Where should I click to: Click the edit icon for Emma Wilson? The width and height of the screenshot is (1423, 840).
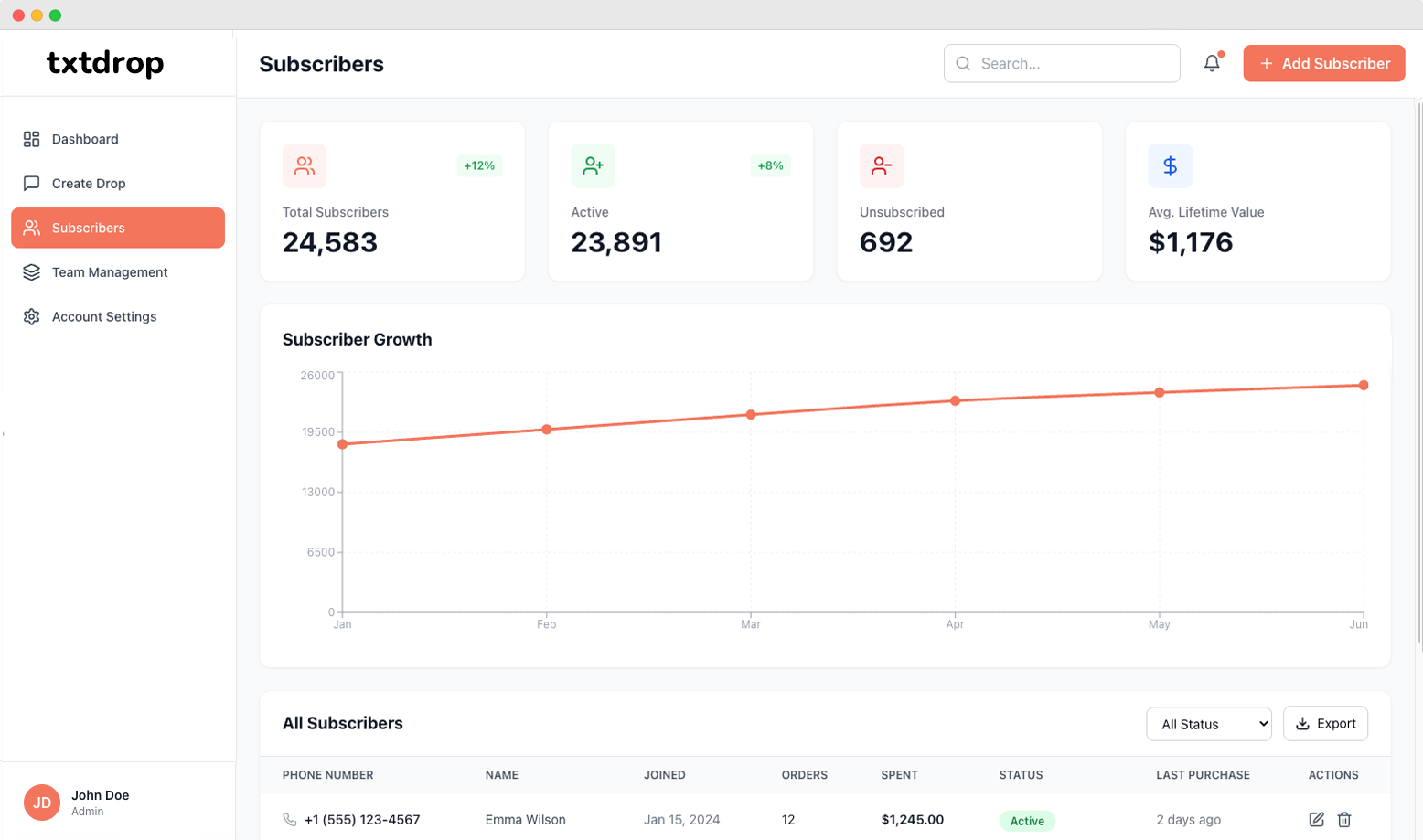point(1316,820)
